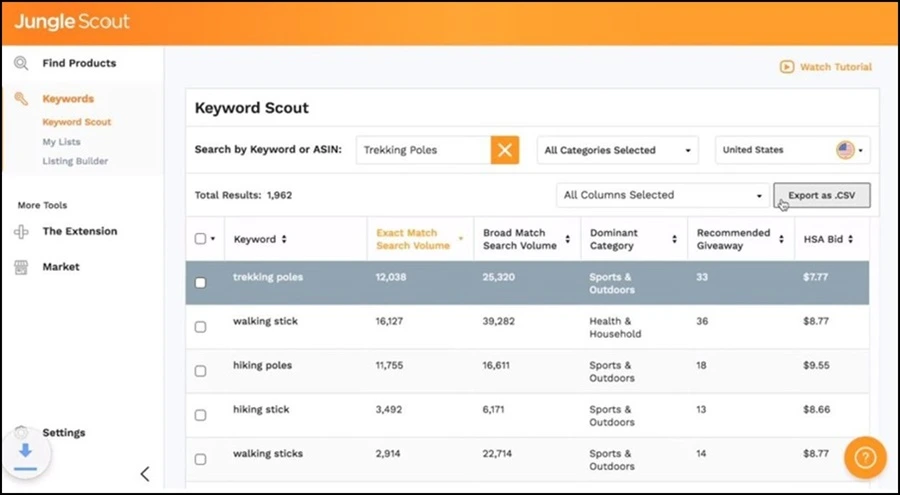The height and width of the screenshot is (495, 900).
Task: Click the Exact Match Search Volume header
Action: click(x=413, y=239)
